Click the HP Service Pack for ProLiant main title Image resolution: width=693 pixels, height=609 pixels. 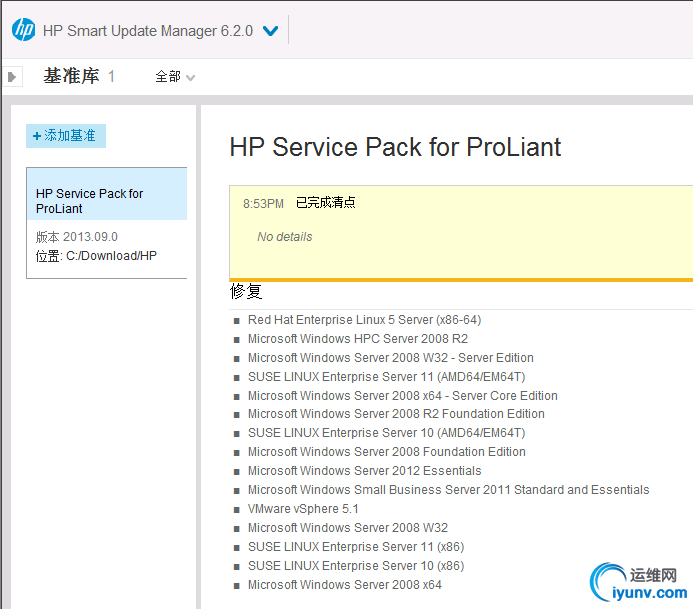(395, 147)
